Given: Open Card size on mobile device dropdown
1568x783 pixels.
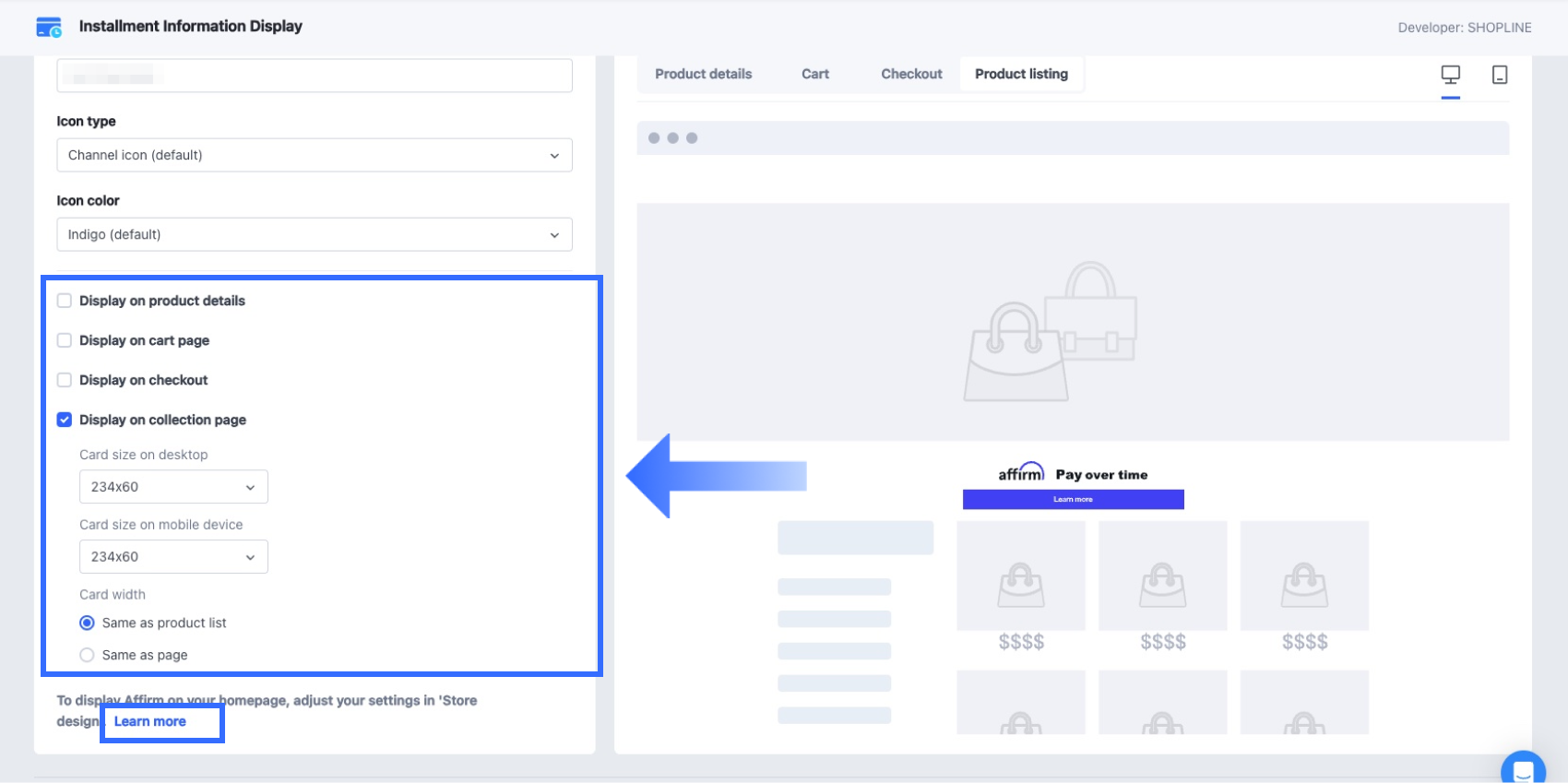Looking at the screenshot, I should tap(173, 557).
